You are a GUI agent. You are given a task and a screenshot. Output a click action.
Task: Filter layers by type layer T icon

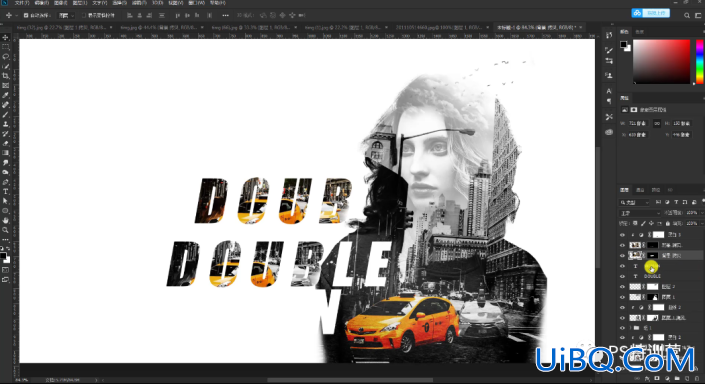pos(676,202)
